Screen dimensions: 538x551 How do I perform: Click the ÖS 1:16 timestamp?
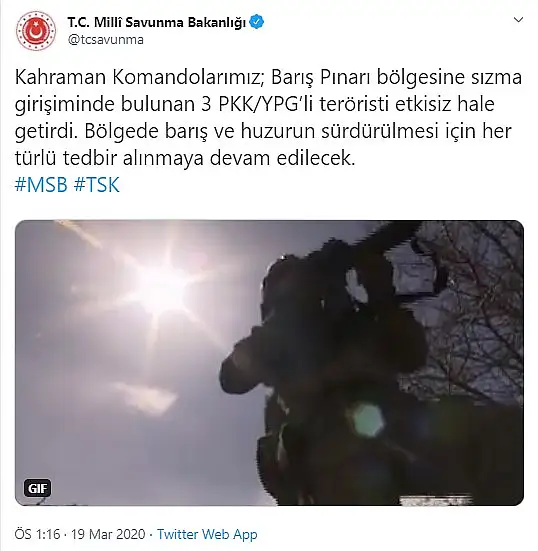[37, 534]
